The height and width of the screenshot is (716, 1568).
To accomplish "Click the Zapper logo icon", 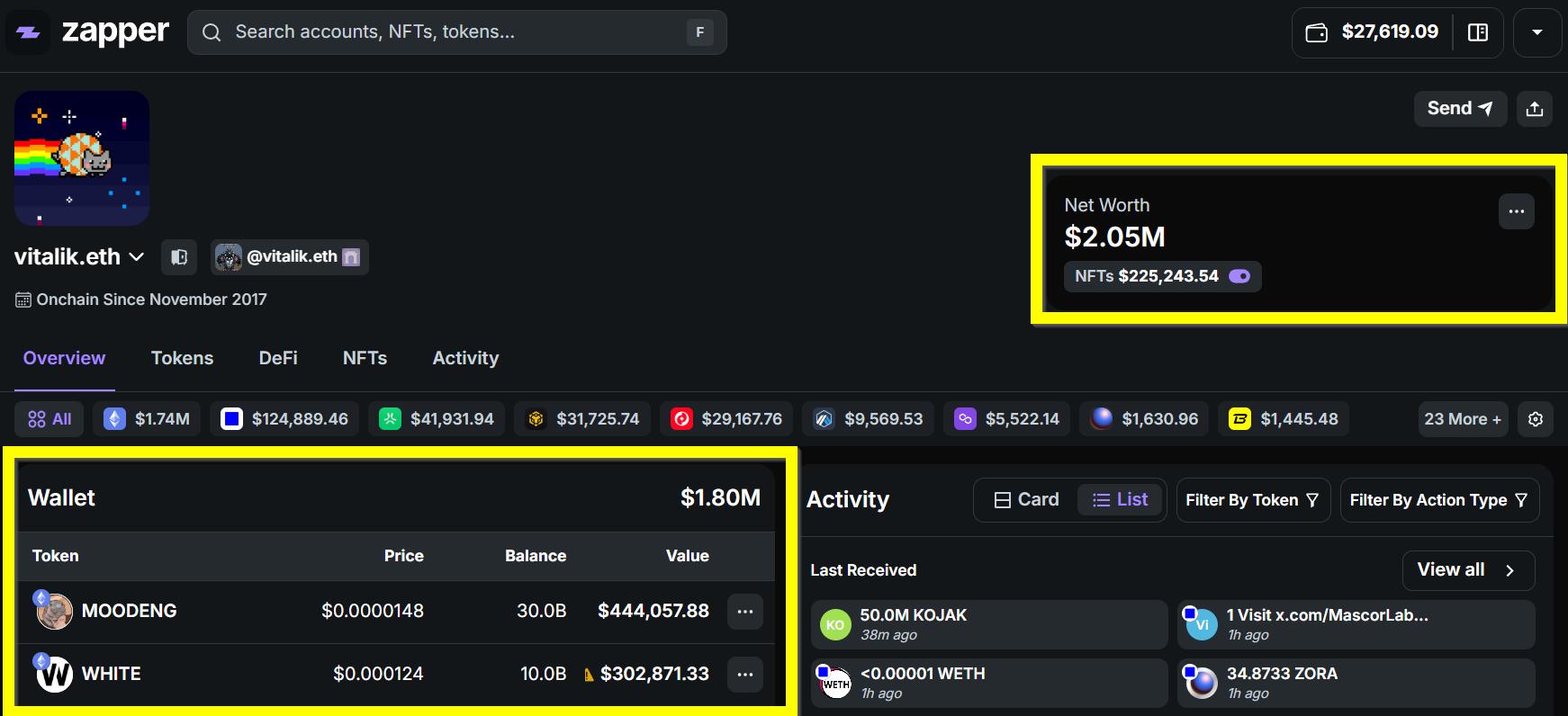I will 29,32.
